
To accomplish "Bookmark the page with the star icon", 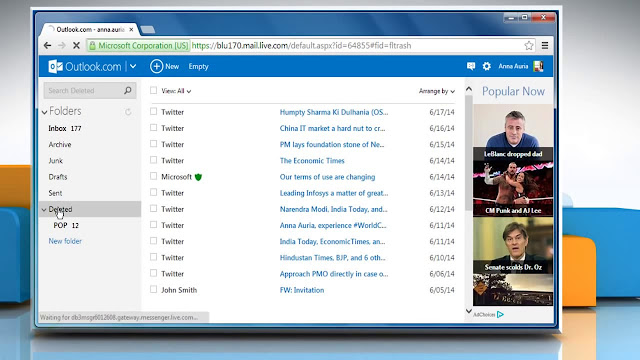I will [529, 46].
